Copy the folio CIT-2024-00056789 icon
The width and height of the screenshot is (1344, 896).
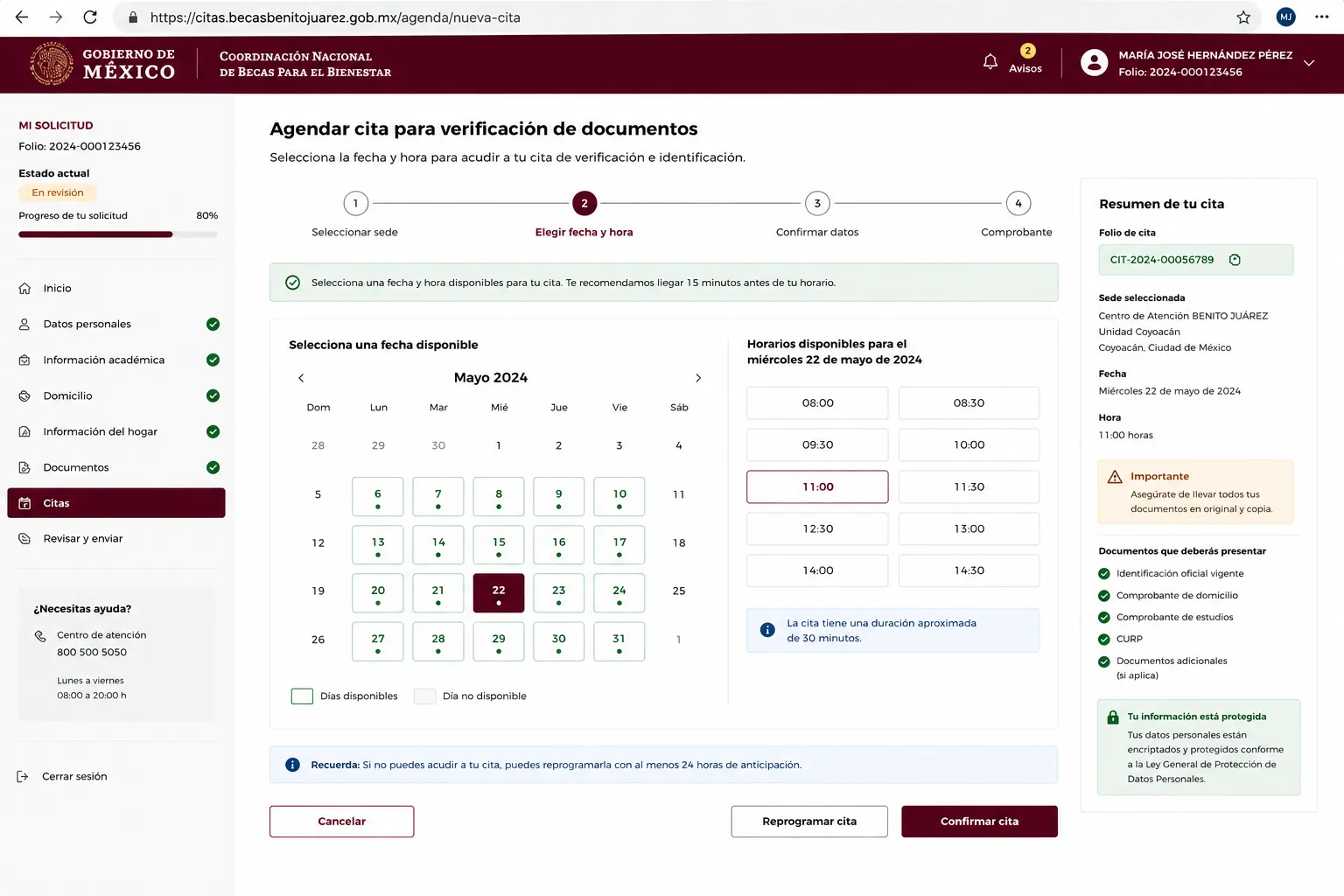pyautogui.click(x=1235, y=260)
